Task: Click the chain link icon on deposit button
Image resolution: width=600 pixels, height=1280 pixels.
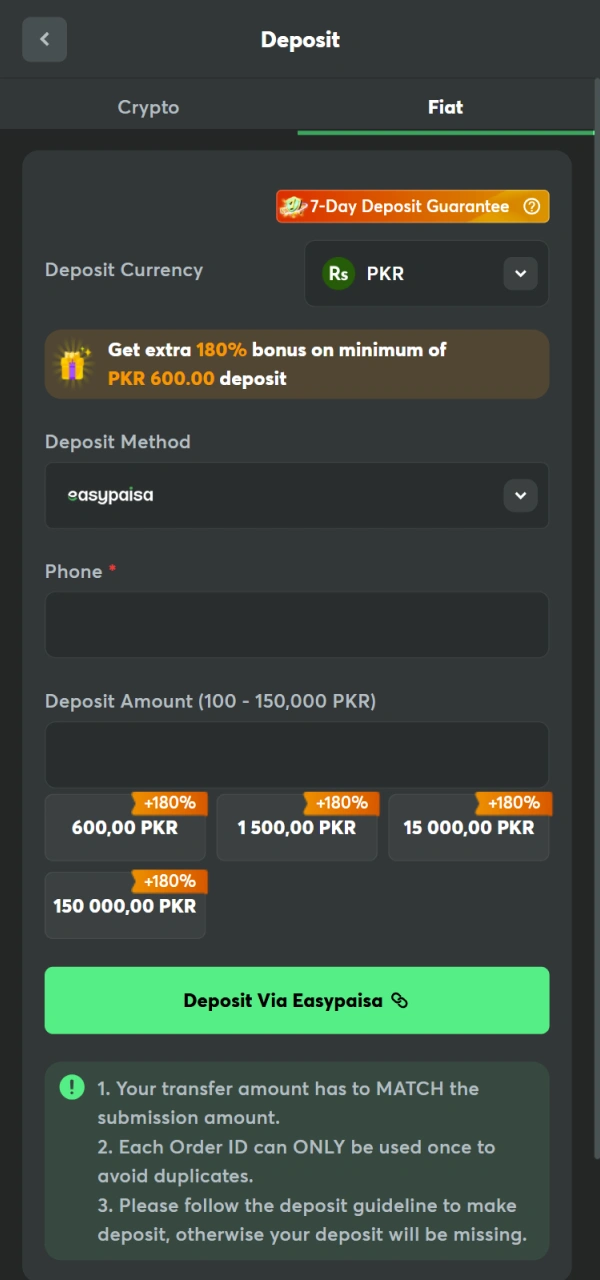Action: [x=399, y=1000]
